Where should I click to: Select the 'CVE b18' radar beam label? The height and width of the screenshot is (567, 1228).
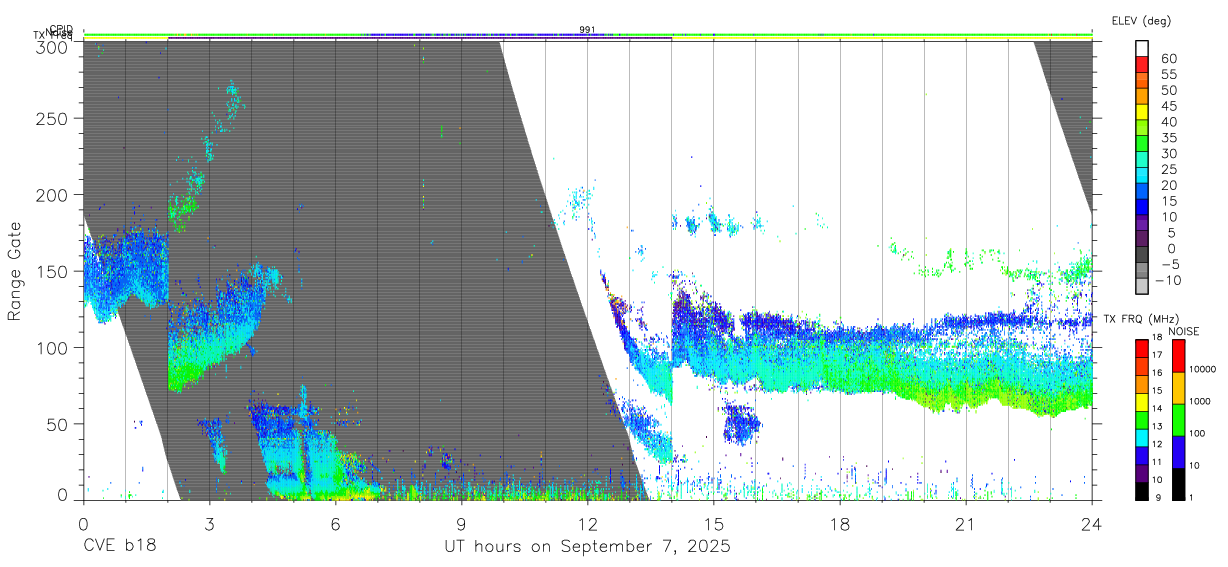point(120,547)
